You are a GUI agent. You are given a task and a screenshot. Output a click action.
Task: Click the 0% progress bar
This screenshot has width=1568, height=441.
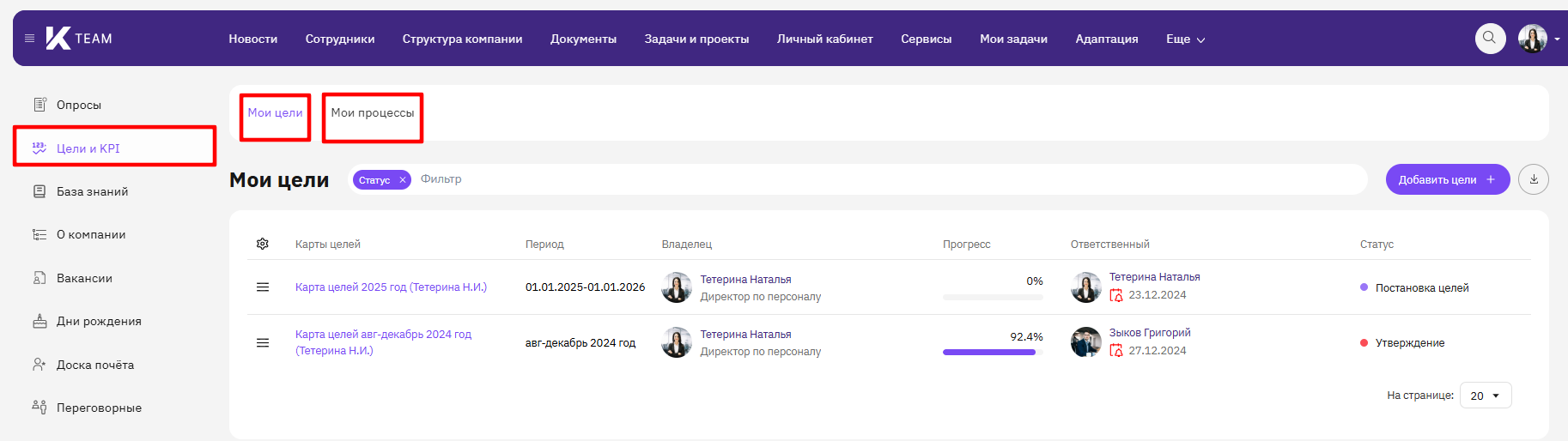993,297
